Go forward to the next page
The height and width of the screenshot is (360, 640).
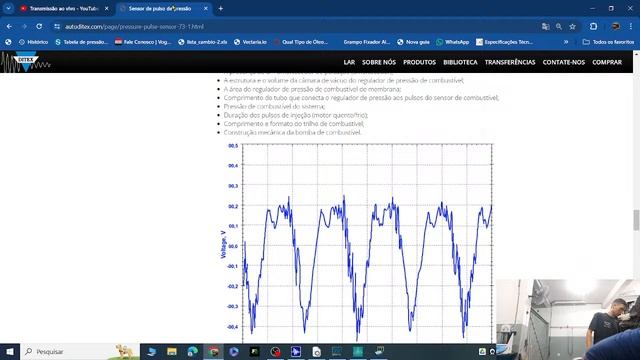[x=24, y=27]
